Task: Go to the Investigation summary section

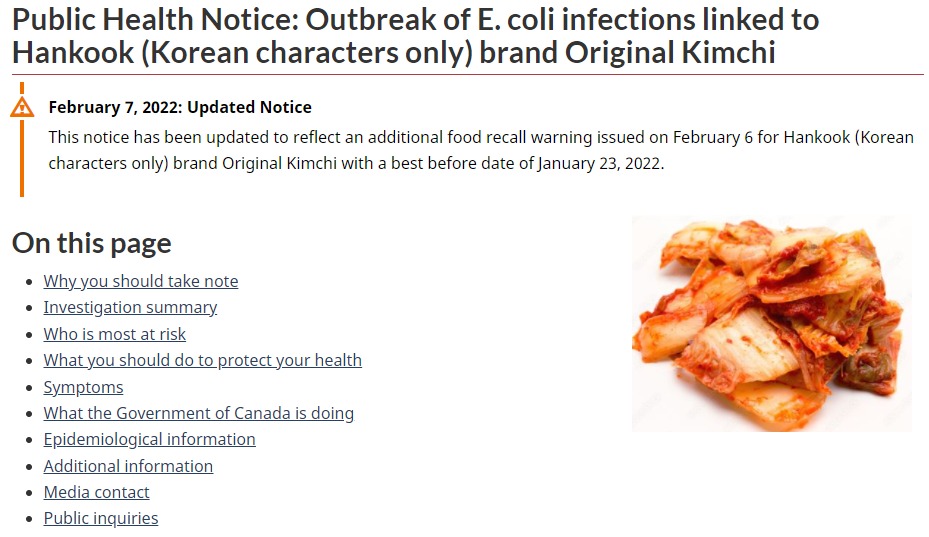Action: (x=130, y=307)
